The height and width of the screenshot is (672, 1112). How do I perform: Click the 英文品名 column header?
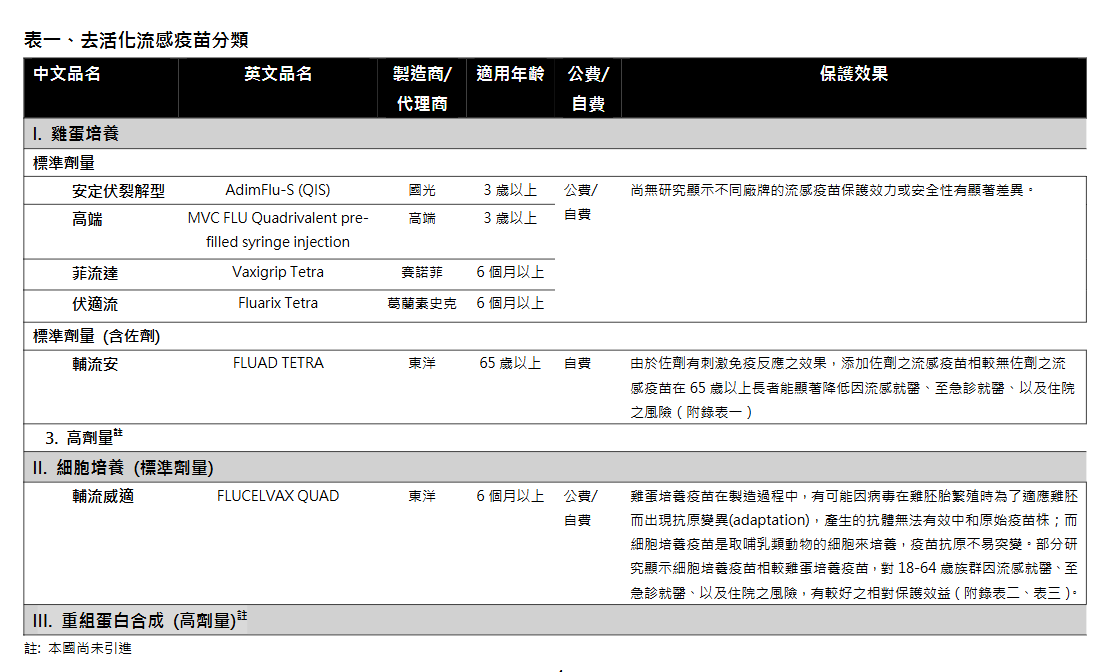point(278,74)
